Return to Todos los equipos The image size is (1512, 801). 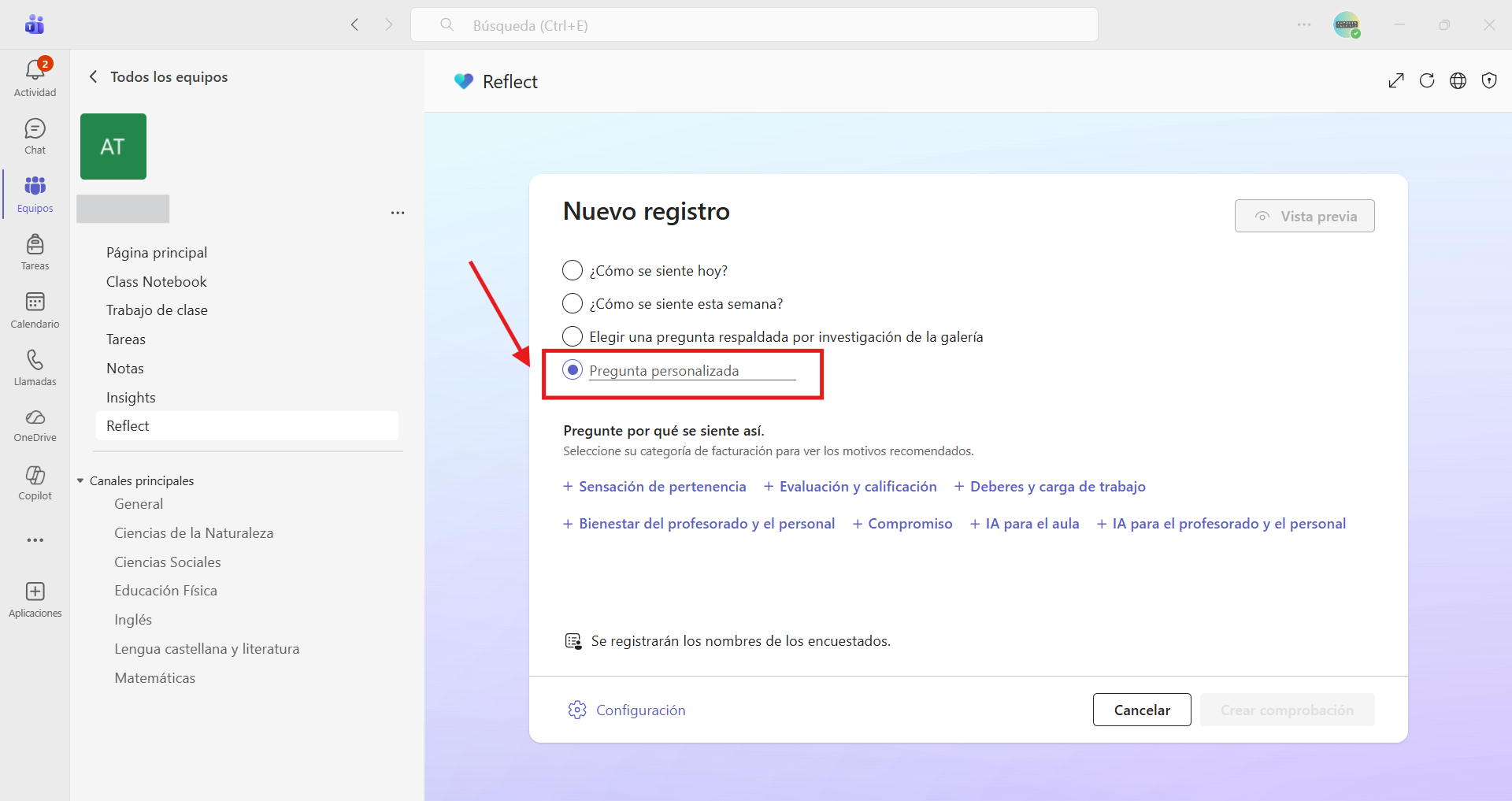(158, 76)
